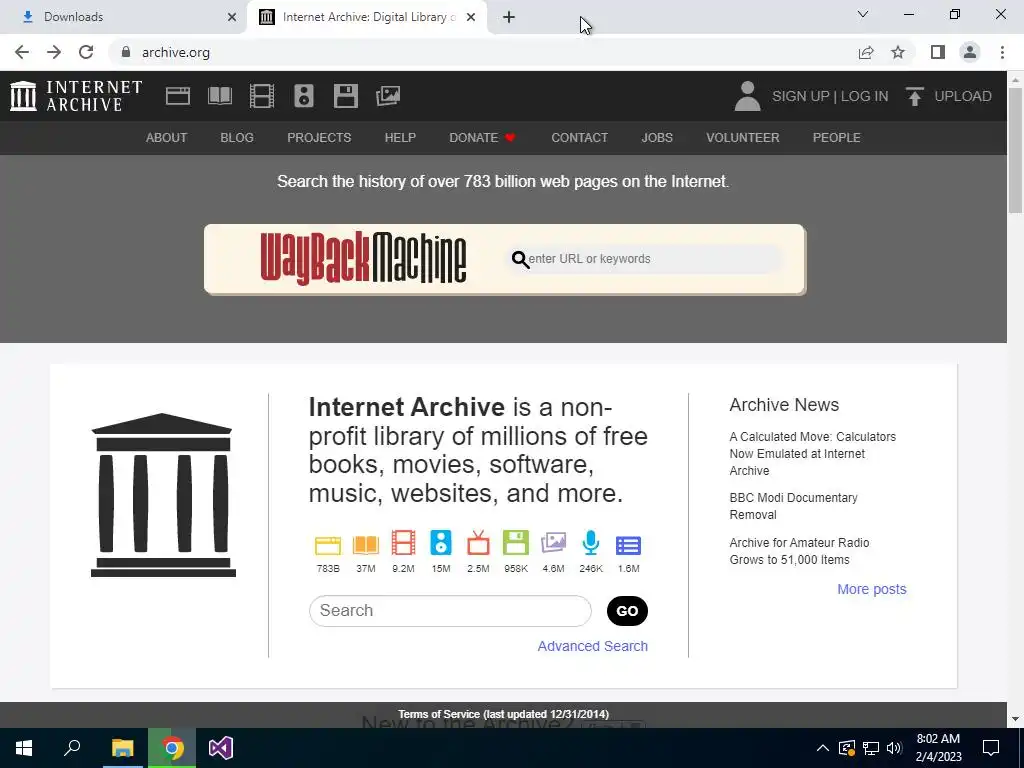The image size is (1024, 768).
Task: Open the Texts book icon in navigation
Action: 219,96
